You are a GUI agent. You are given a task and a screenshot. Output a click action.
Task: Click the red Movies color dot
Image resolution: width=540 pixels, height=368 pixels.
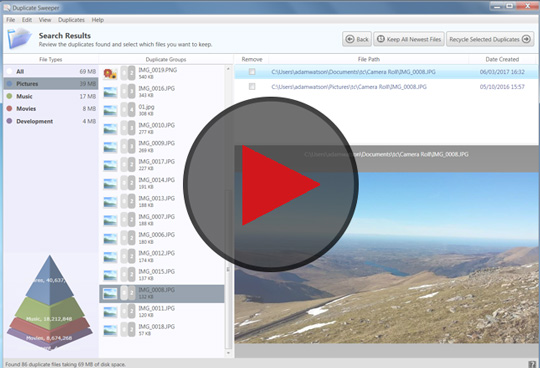[9, 108]
